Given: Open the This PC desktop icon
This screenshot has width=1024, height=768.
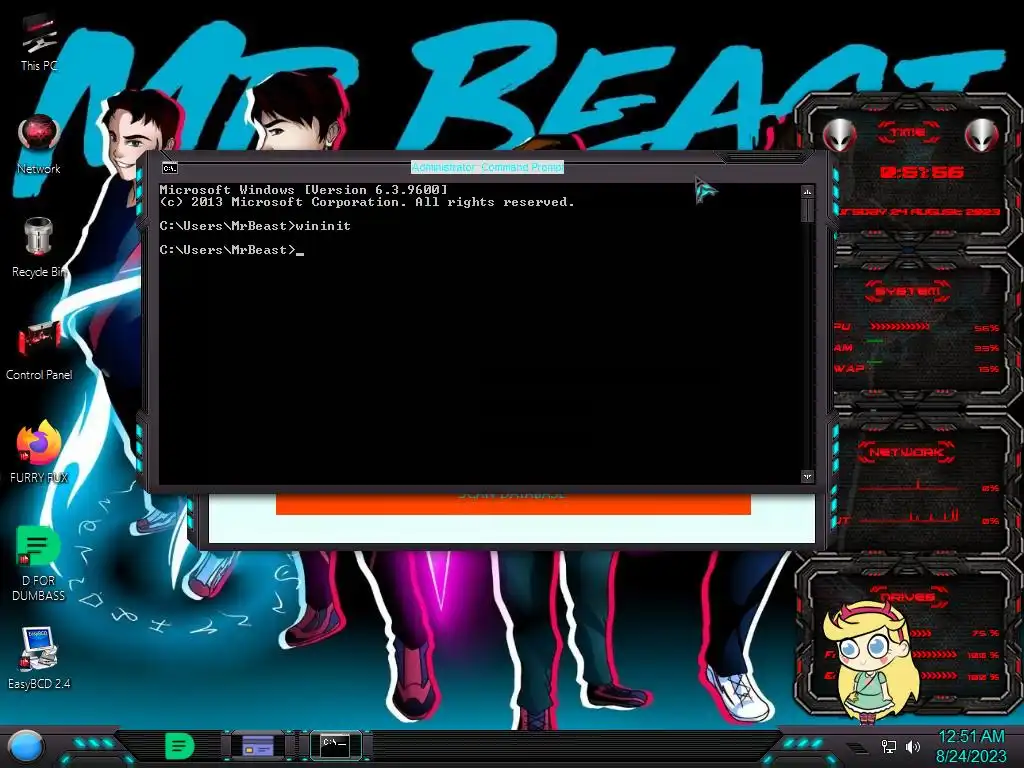Looking at the screenshot, I should (39, 42).
